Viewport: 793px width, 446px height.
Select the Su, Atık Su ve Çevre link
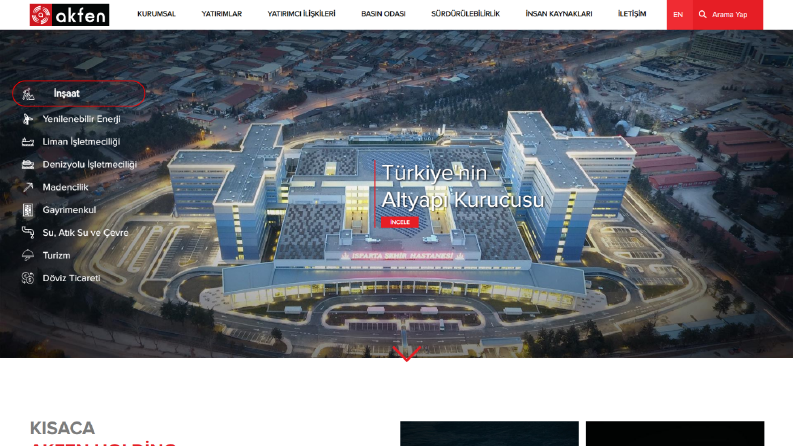[85, 233]
